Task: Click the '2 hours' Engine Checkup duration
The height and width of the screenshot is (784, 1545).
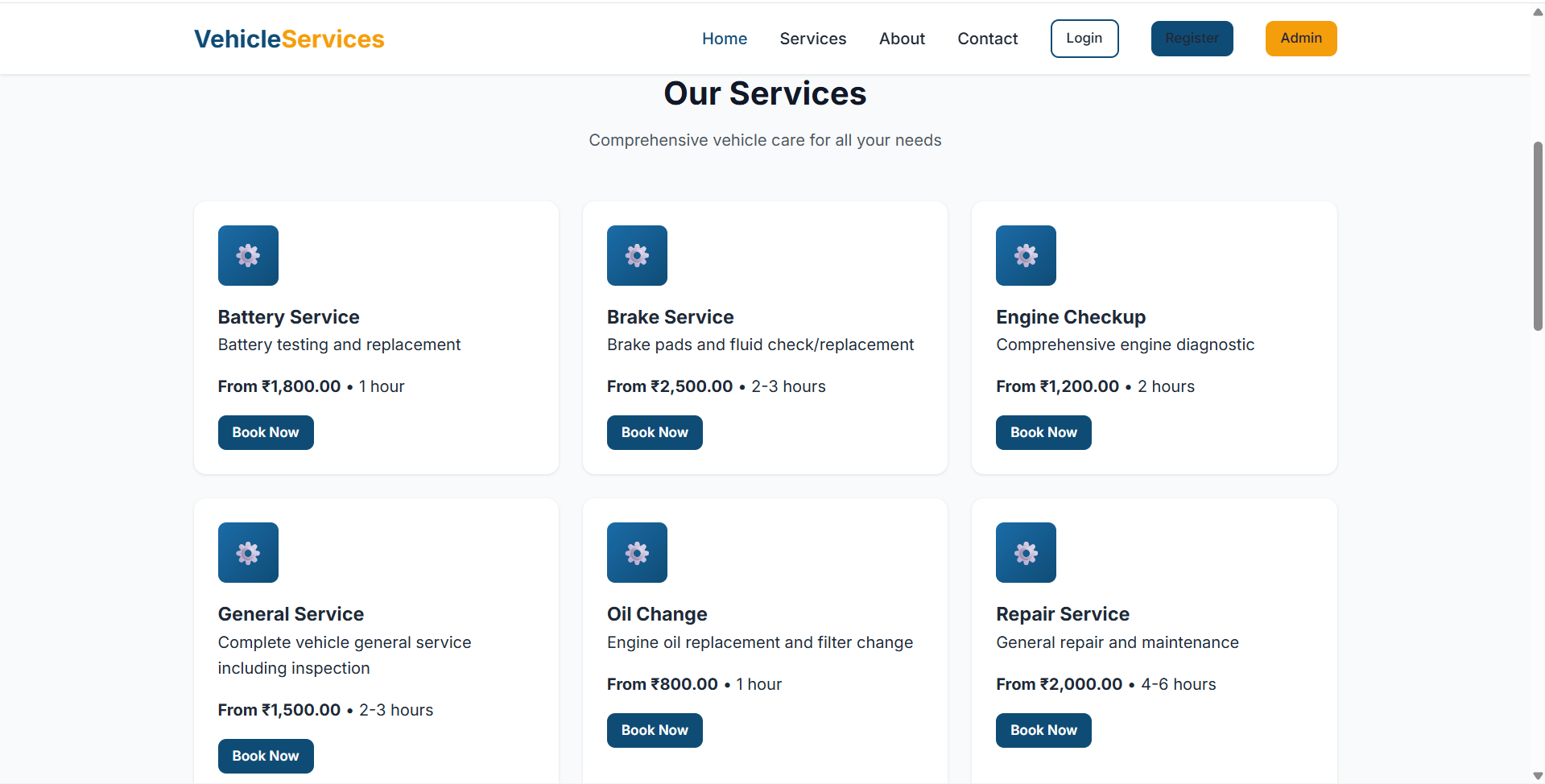Action: click(x=1166, y=386)
